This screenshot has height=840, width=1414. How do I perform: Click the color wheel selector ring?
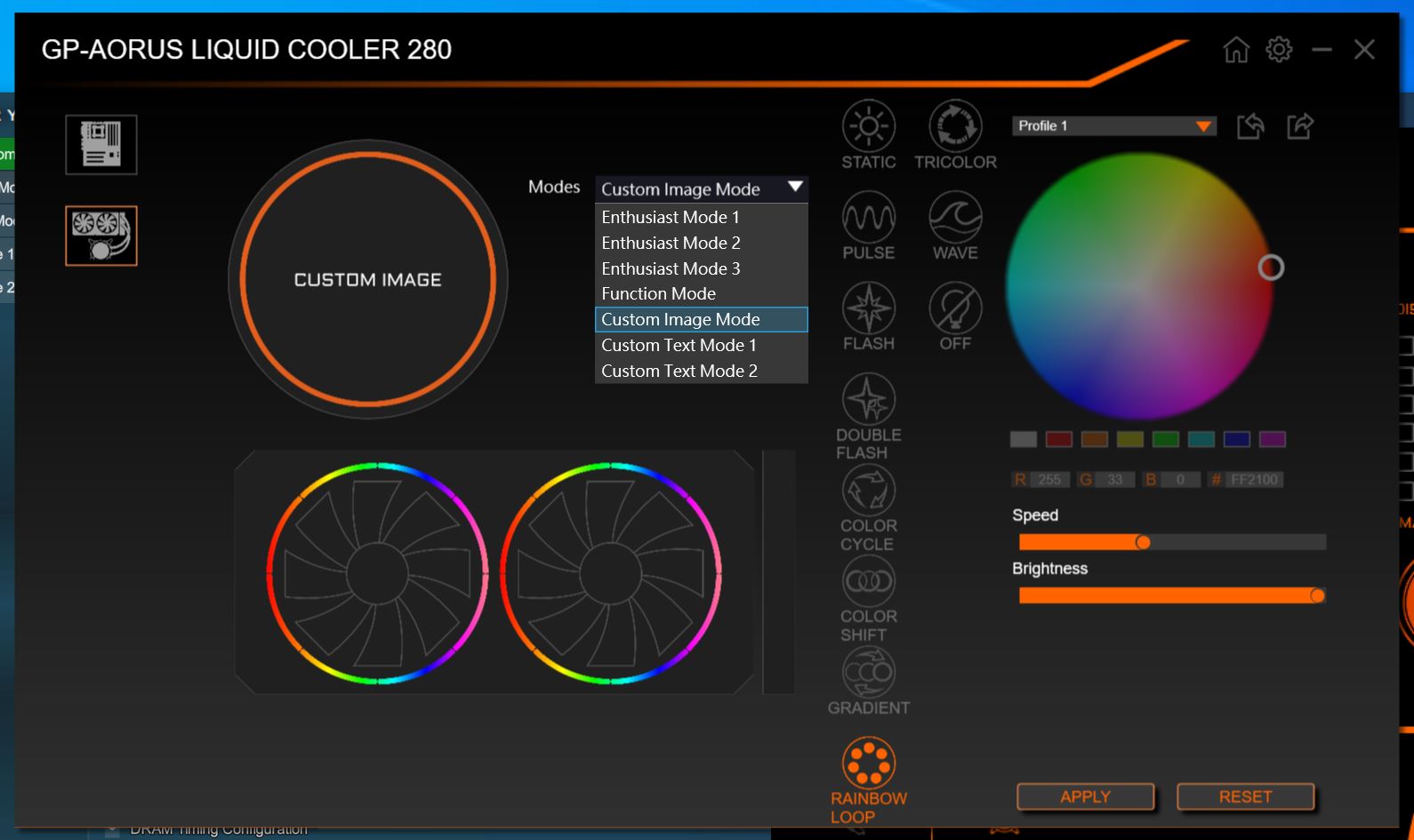pyautogui.click(x=1271, y=268)
